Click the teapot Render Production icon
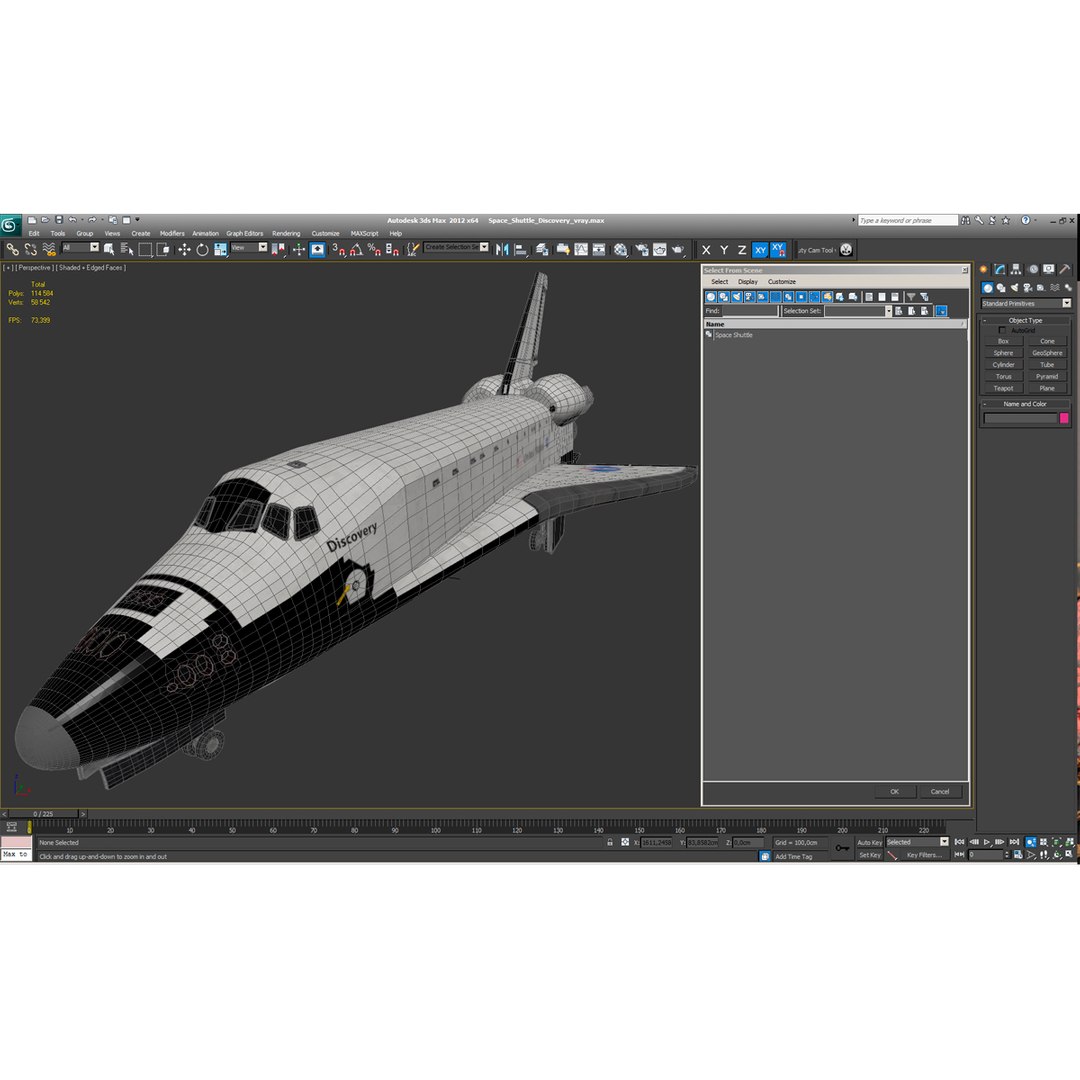 [x=678, y=249]
